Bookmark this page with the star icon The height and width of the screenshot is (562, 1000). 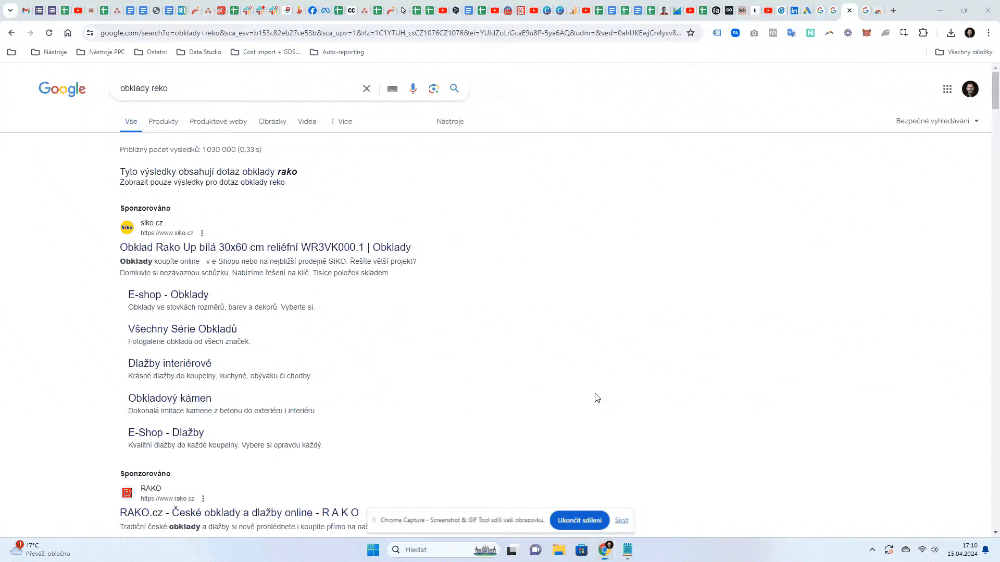click(x=691, y=33)
